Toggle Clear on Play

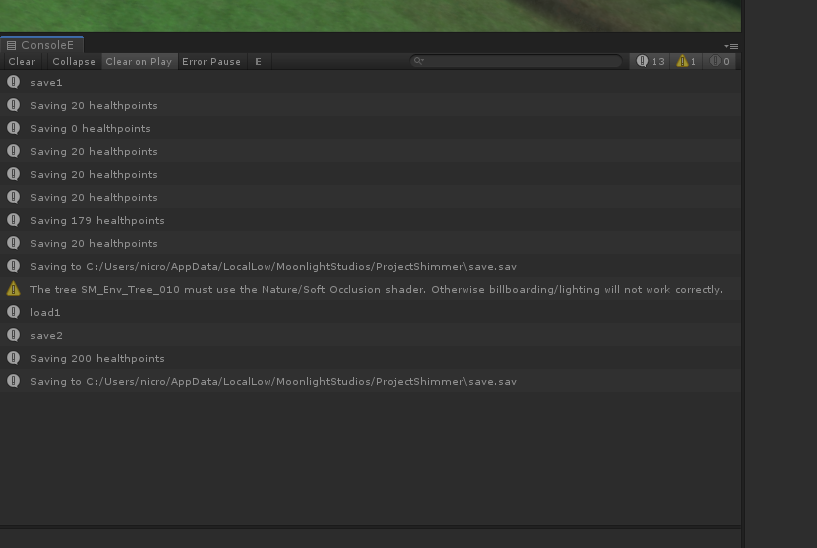click(x=139, y=61)
